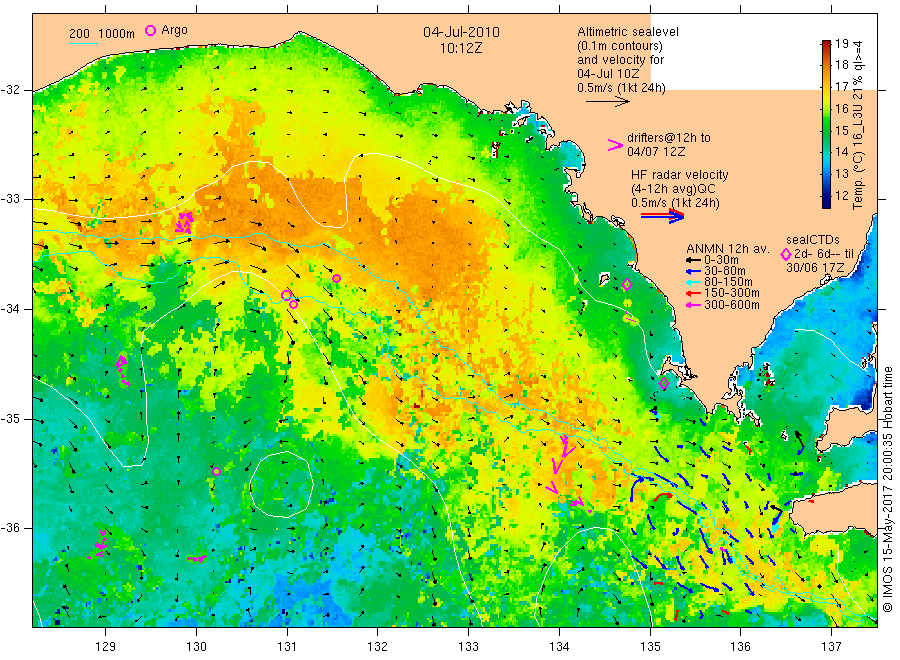
Task: Click the magenta drifters chevron legend symbol
Action: coord(615,145)
